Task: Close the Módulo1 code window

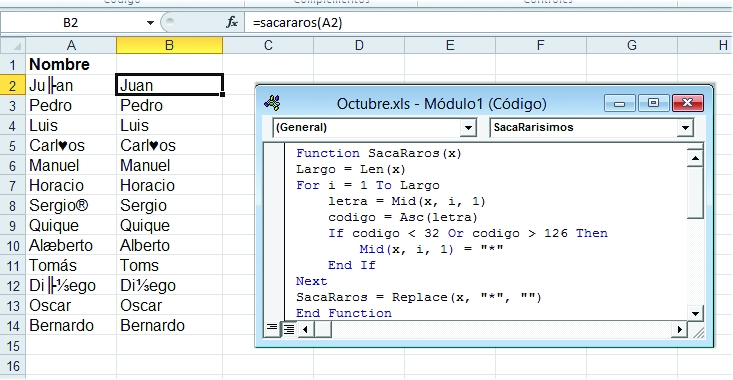Action: click(x=688, y=103)
